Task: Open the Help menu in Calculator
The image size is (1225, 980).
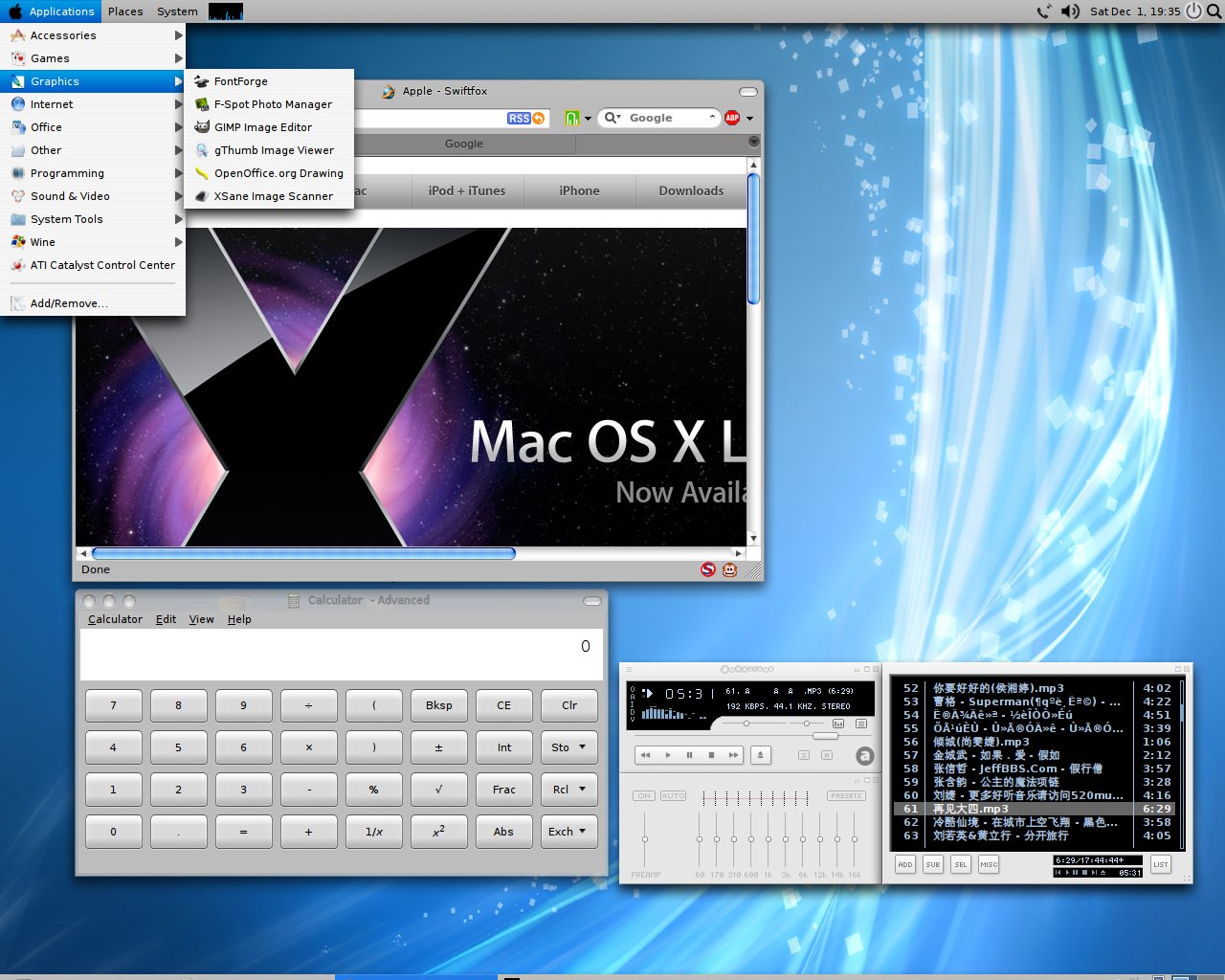Action: pos(239,619)
